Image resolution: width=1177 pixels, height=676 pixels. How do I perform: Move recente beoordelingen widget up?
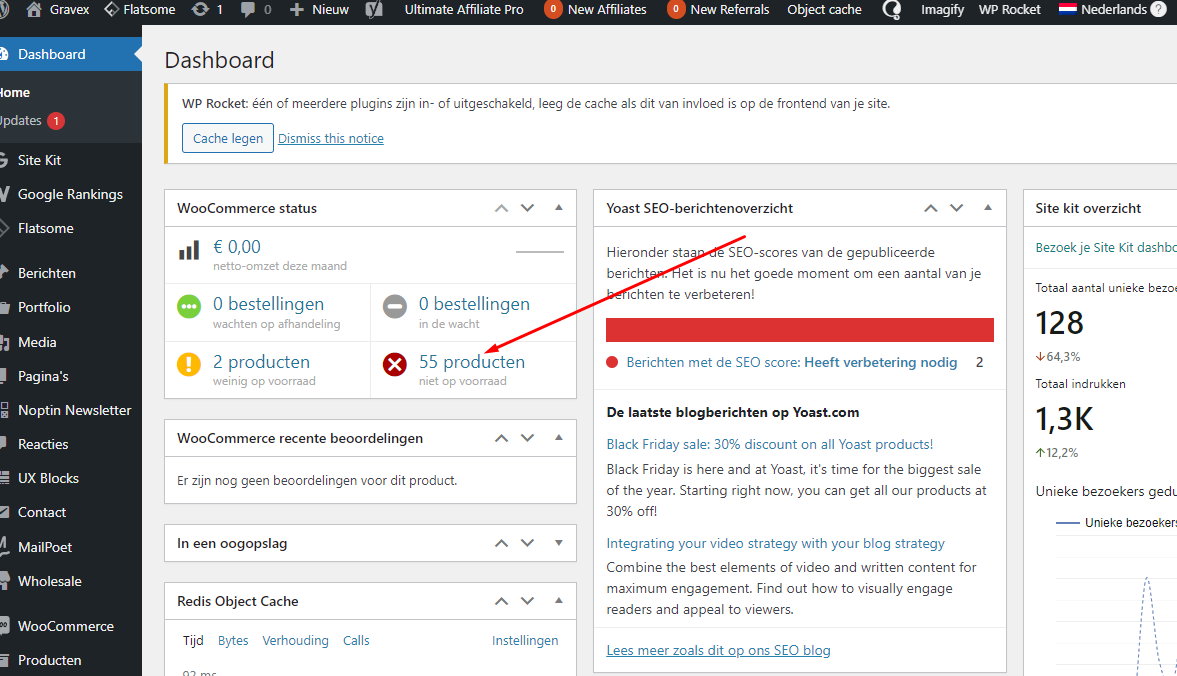pos(501,438)
